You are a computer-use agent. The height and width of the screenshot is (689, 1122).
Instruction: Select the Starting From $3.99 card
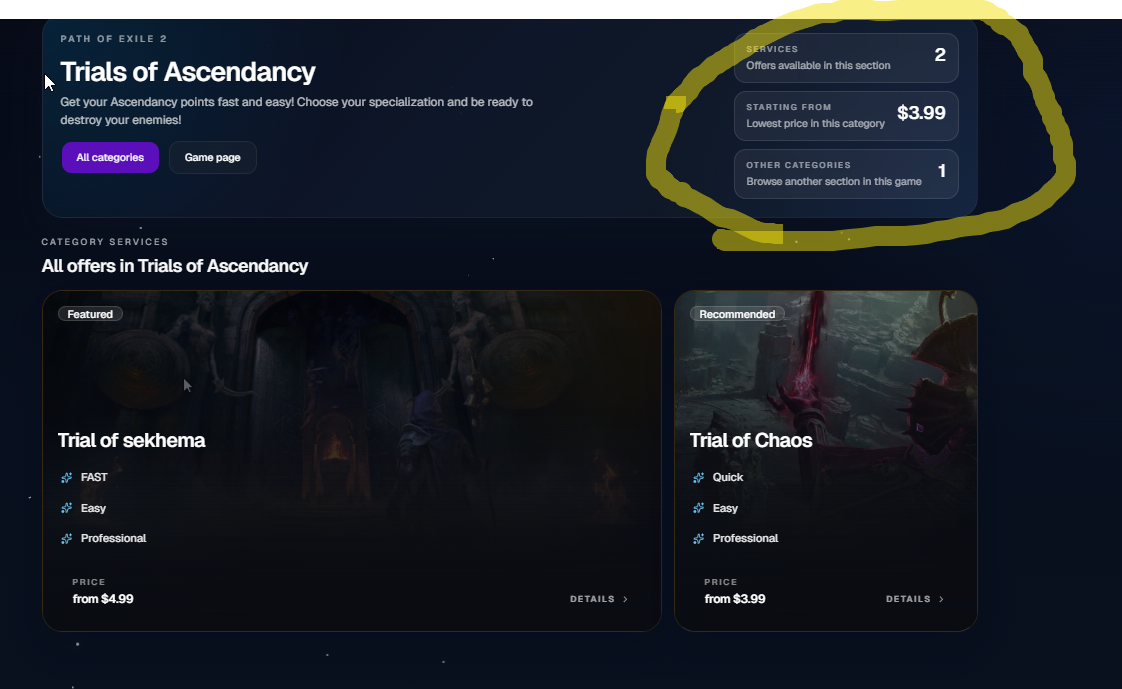tap(846, 115)
